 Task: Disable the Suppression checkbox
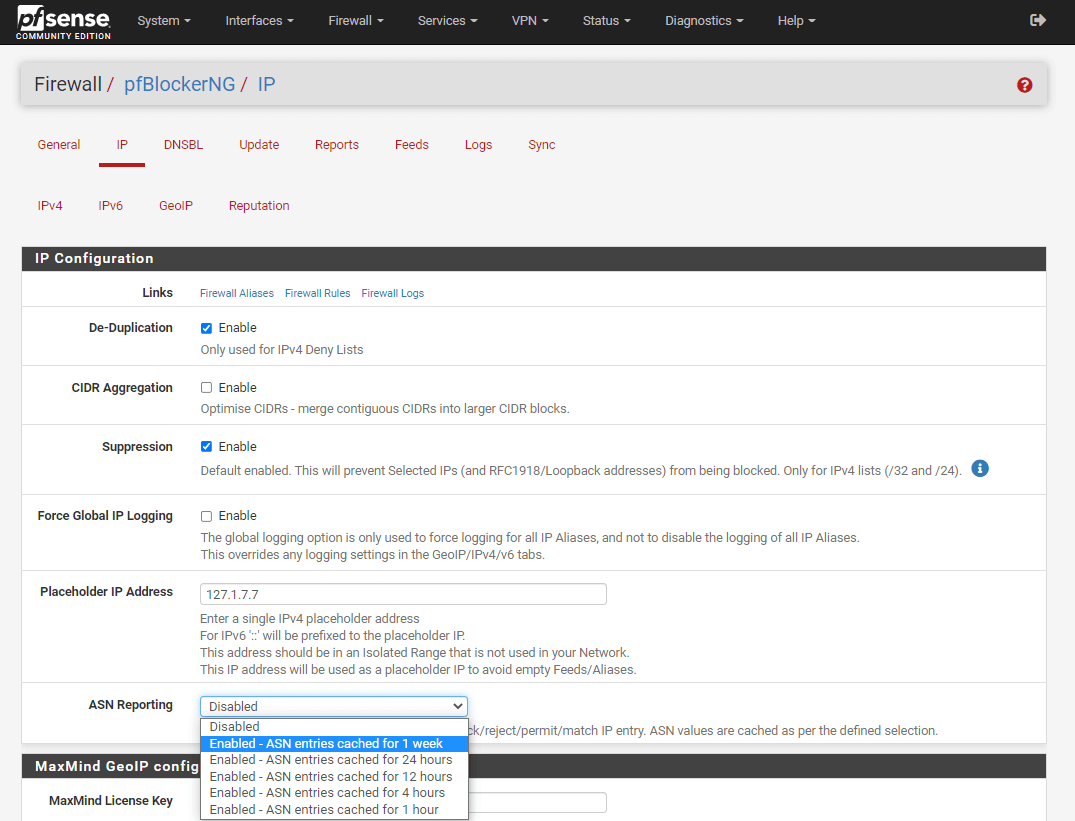point(206,447)
